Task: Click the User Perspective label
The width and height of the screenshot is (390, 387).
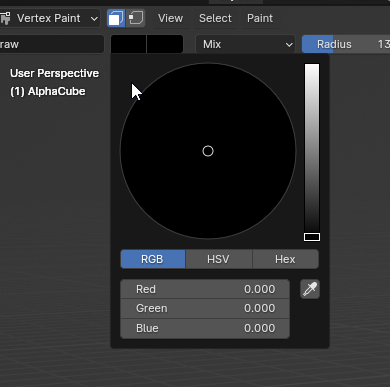Action: pyautogui.click(x=54, y=73)
